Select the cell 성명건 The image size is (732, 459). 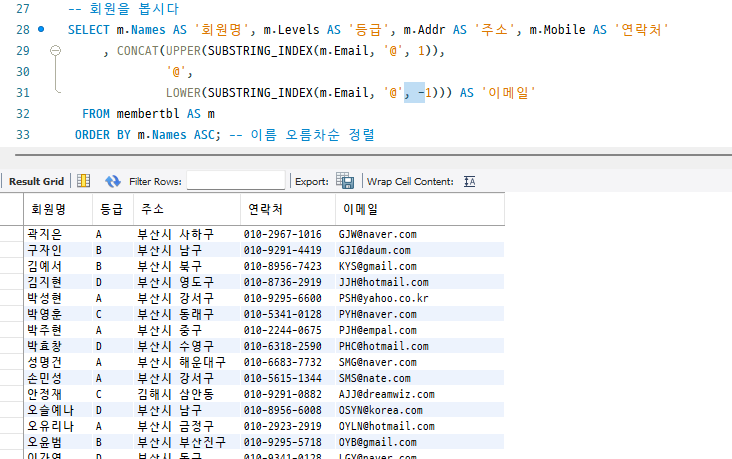point(58,362)
